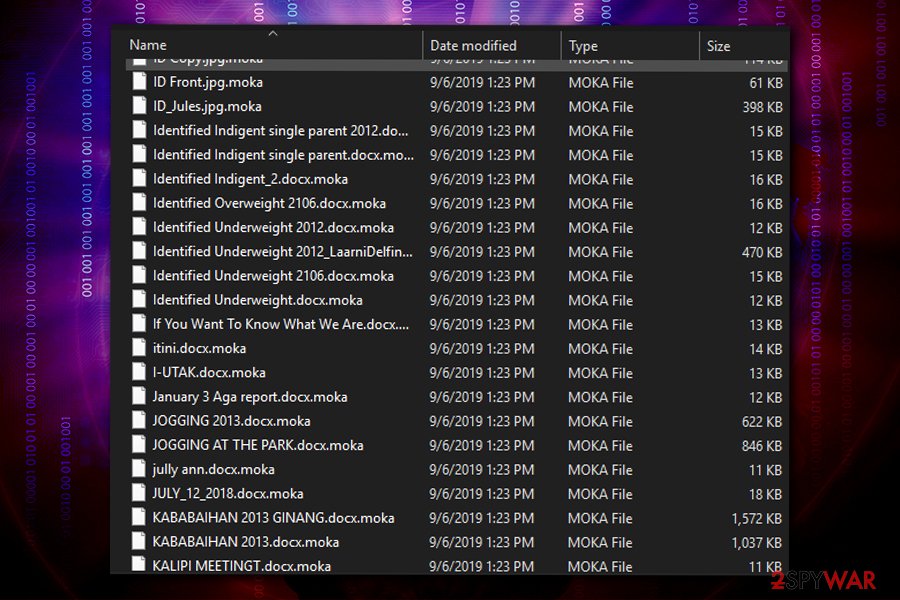Toggle sort direction arrow above Name
This screenshot has width=900, height=600.
tap(273, 33)
